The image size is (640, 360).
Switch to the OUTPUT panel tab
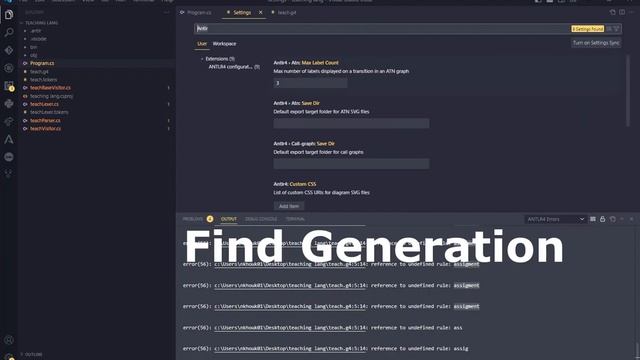tap(229, 219)
